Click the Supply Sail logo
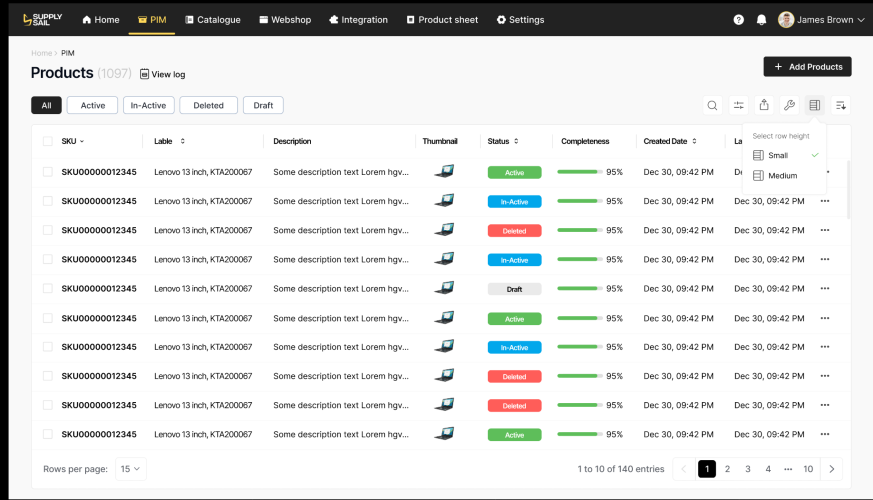Viewport: 873px width, 500px height. pyautogui.click(x=42, y=19)
